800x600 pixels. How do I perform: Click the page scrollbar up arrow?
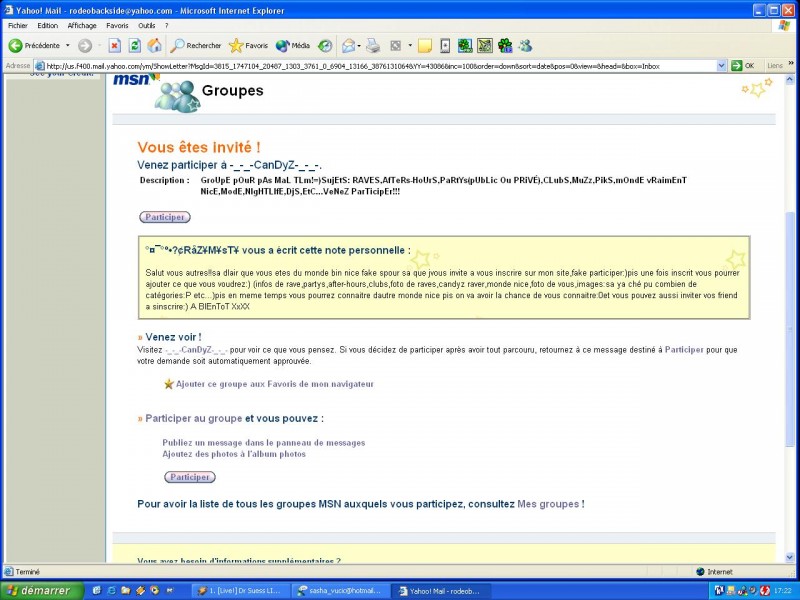(790, 80)
